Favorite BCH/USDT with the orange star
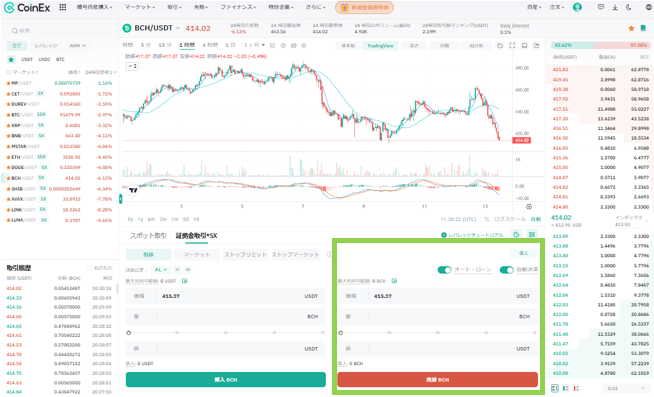 pos(631,28)
